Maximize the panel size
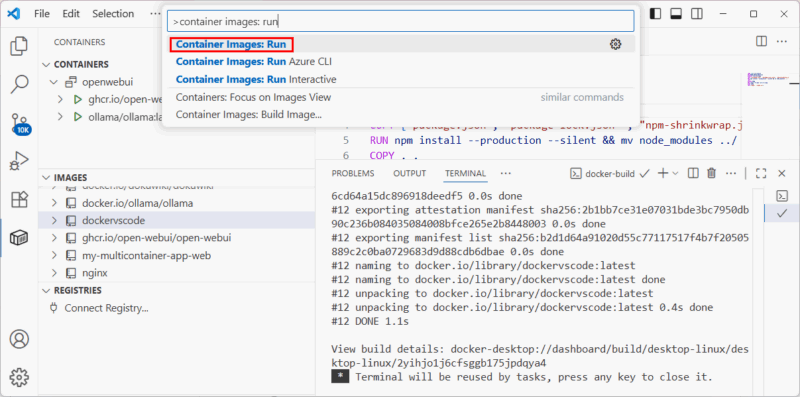800x397 pixels. coord(761,173)
